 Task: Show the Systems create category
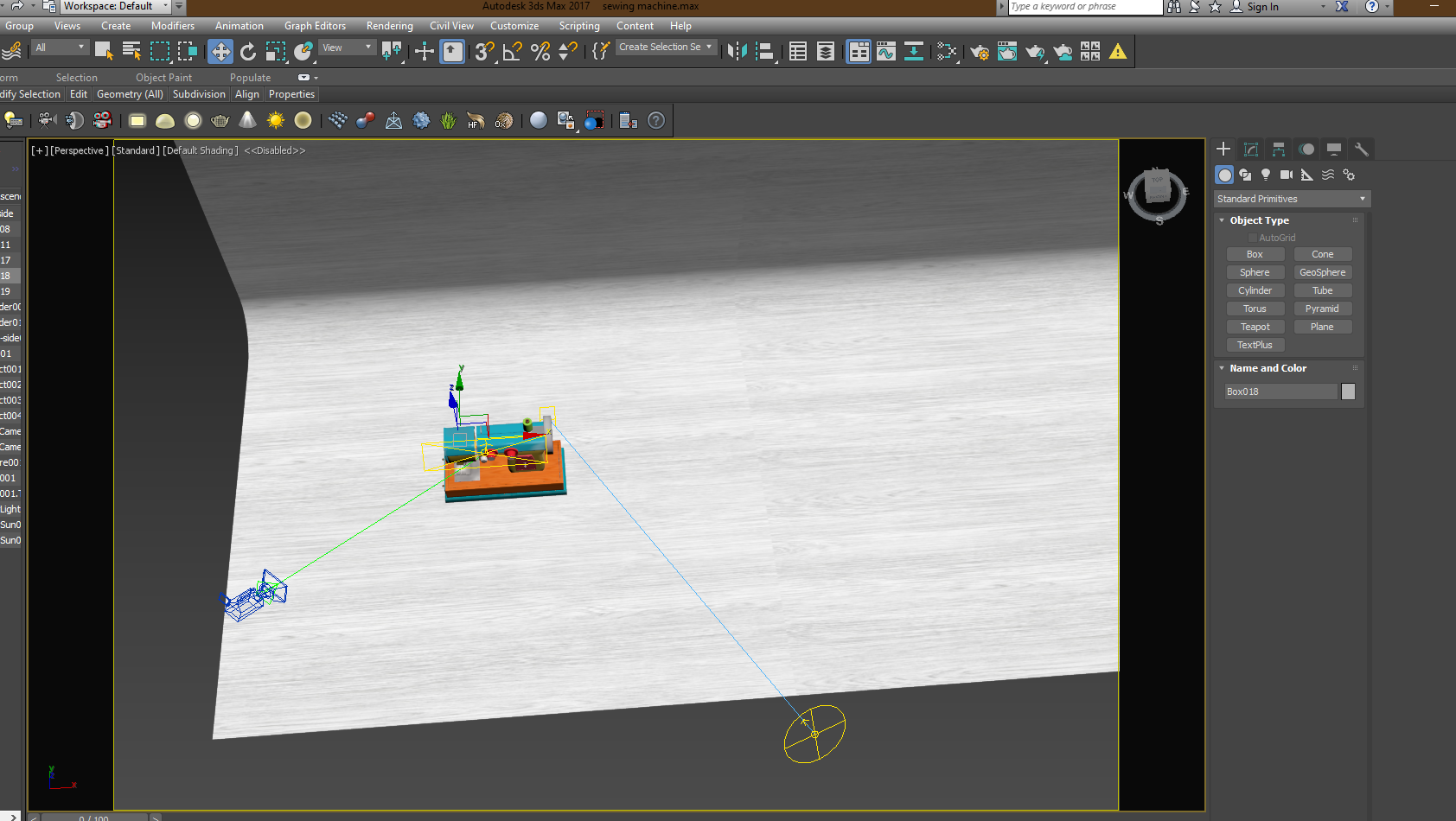point(1349,175)
